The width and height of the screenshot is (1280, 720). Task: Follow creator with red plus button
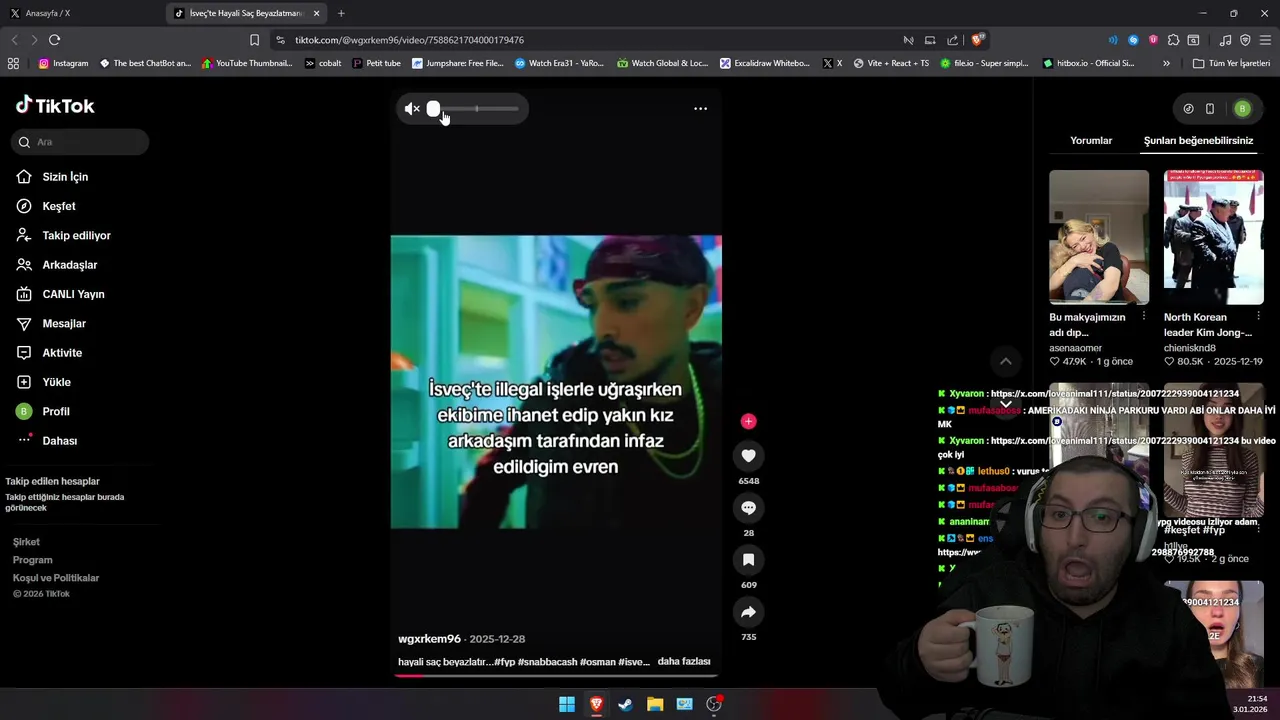pos(748,421)
